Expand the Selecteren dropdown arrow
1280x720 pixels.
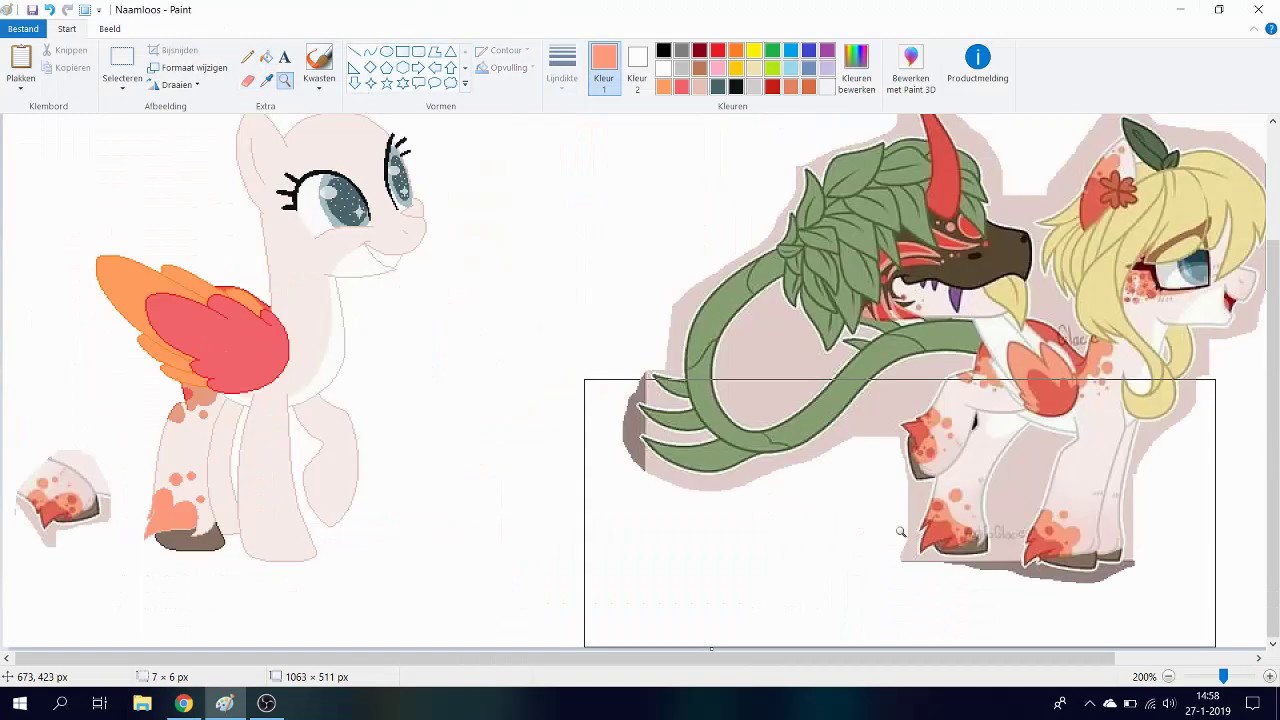pos(122,89)
